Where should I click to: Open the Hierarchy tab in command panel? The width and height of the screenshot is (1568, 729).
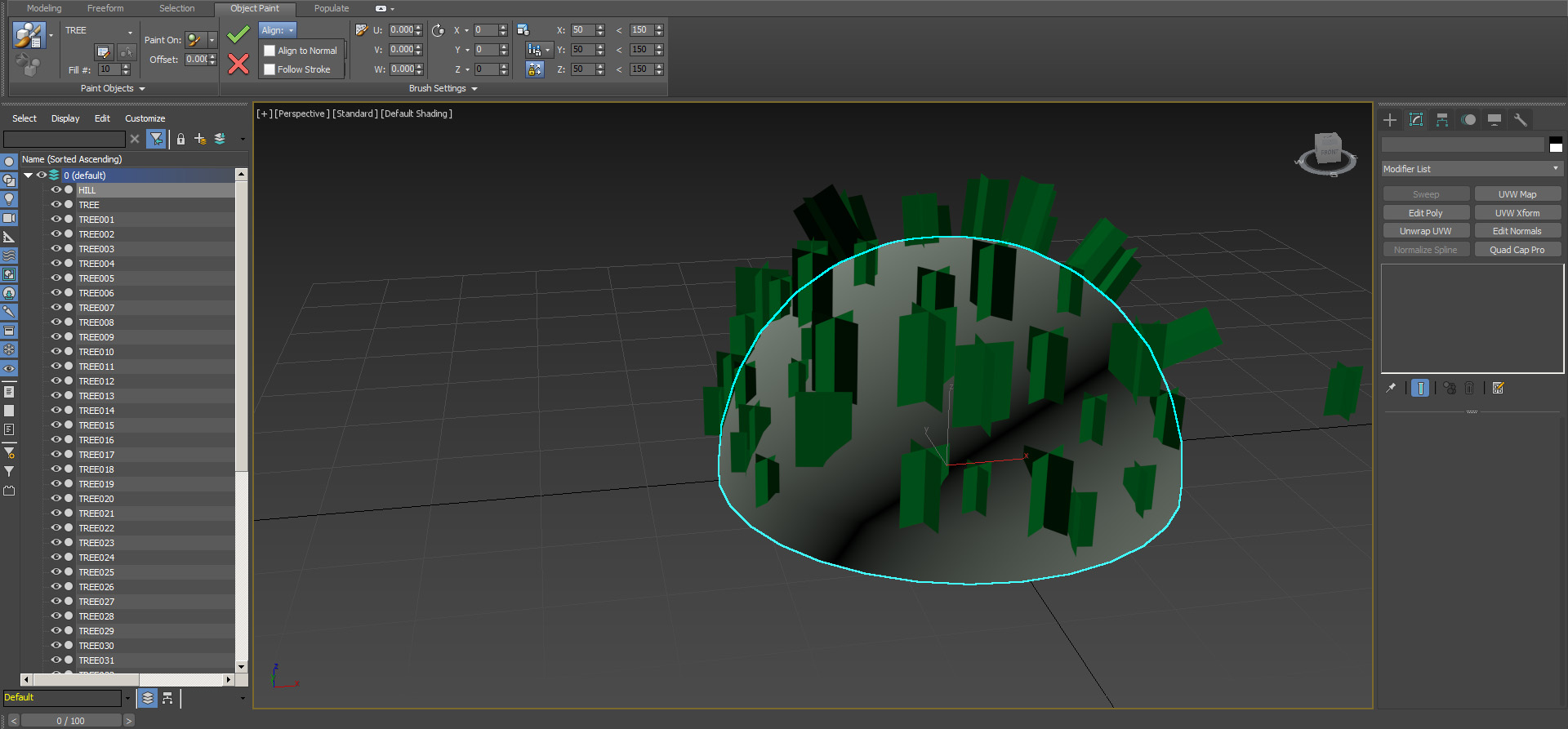1442,120
